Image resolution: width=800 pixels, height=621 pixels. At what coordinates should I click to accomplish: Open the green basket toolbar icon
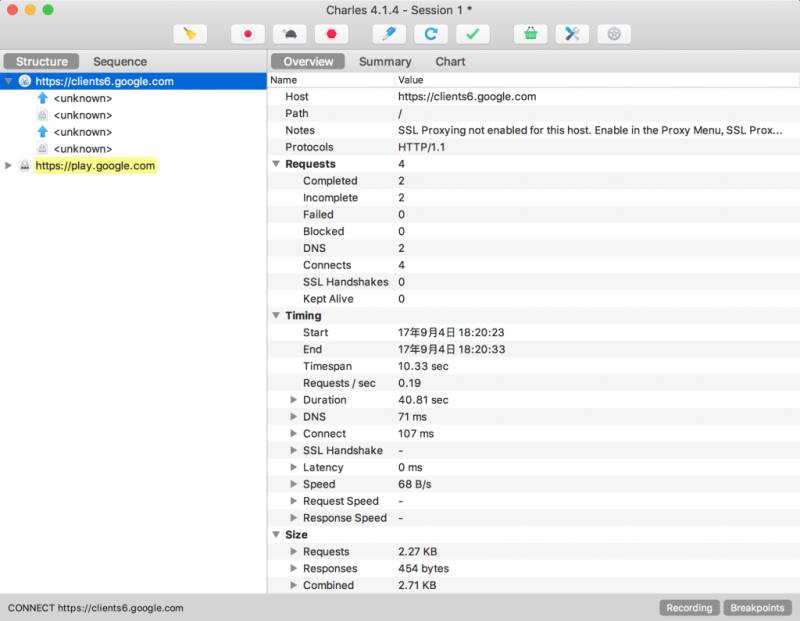pos(531,34)
